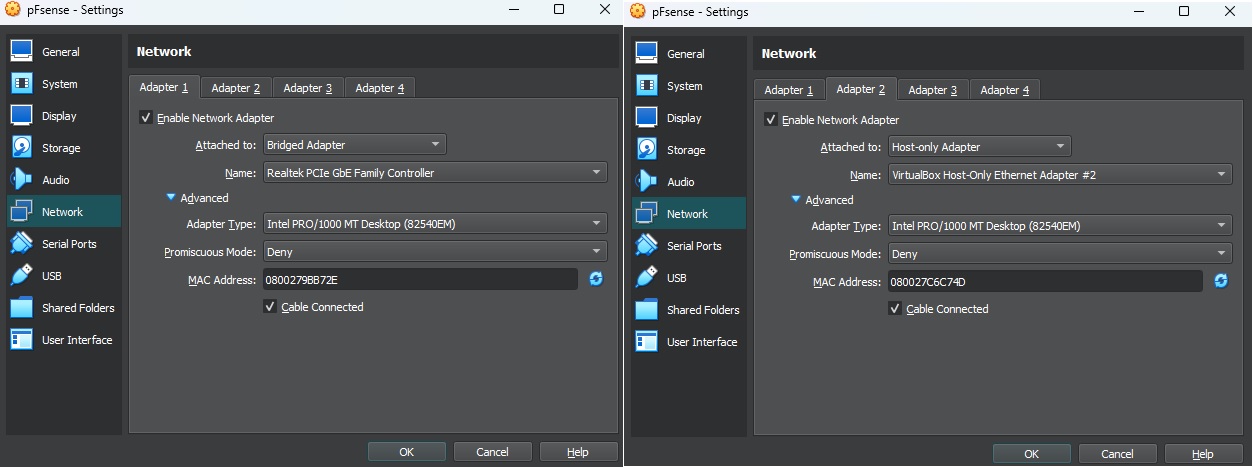Screen dimensions: 1253x467
Task: Click MAC Address field 0800279BB72E
Action: [420, 279]
